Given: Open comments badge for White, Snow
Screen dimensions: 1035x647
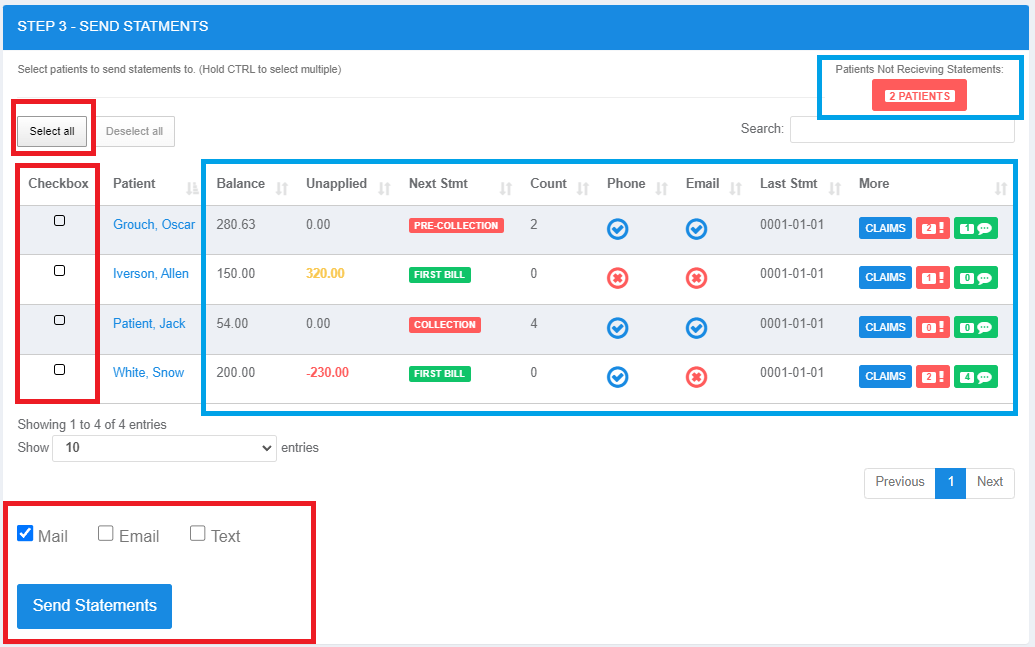Looking at the screenshot, I should [976, 376].
